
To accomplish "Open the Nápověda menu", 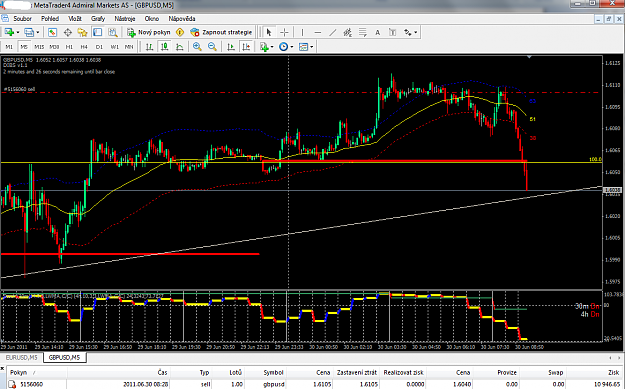I will coord(182,19).
